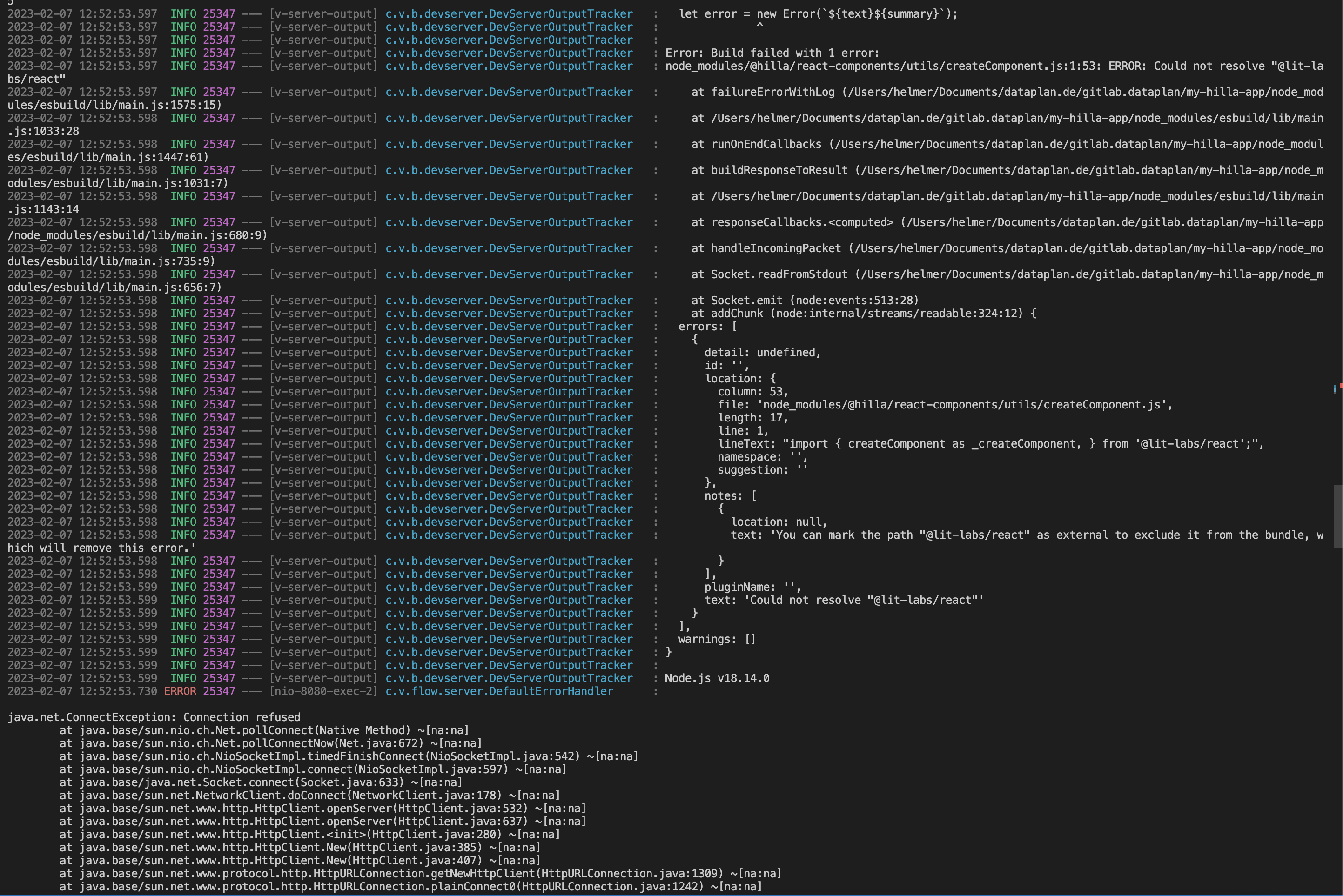Click the [nio-8080-exec-2] thread name
This screenshot has width=1343, height=896.
coord(323,691)
